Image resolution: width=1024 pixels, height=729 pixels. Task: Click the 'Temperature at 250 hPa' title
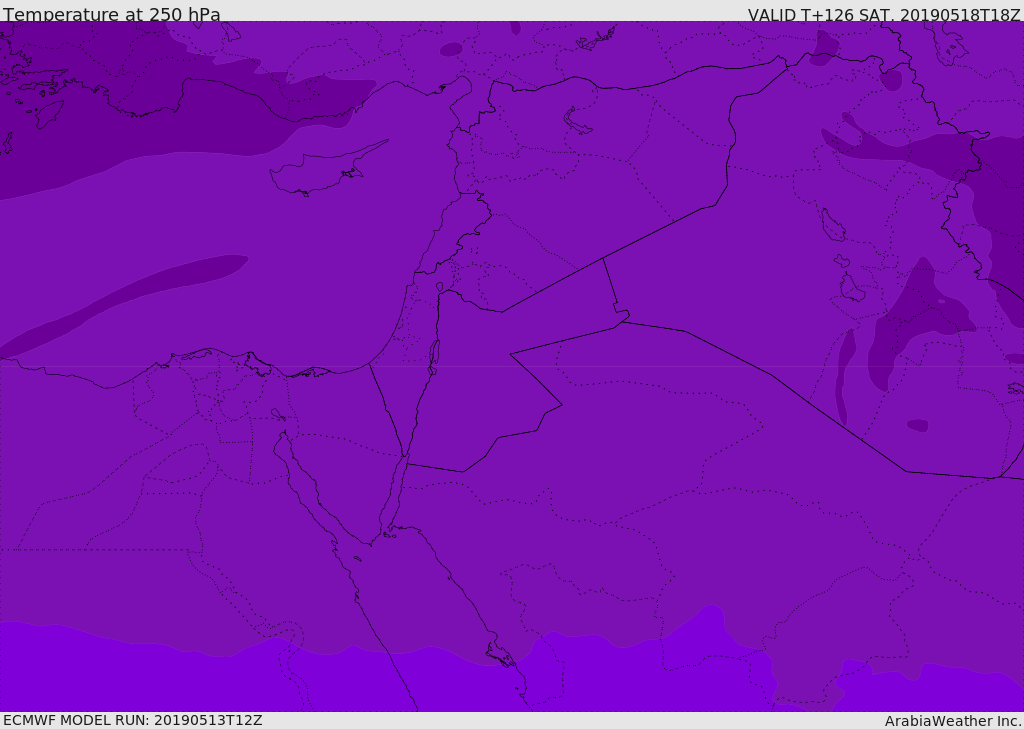(112, 13)
